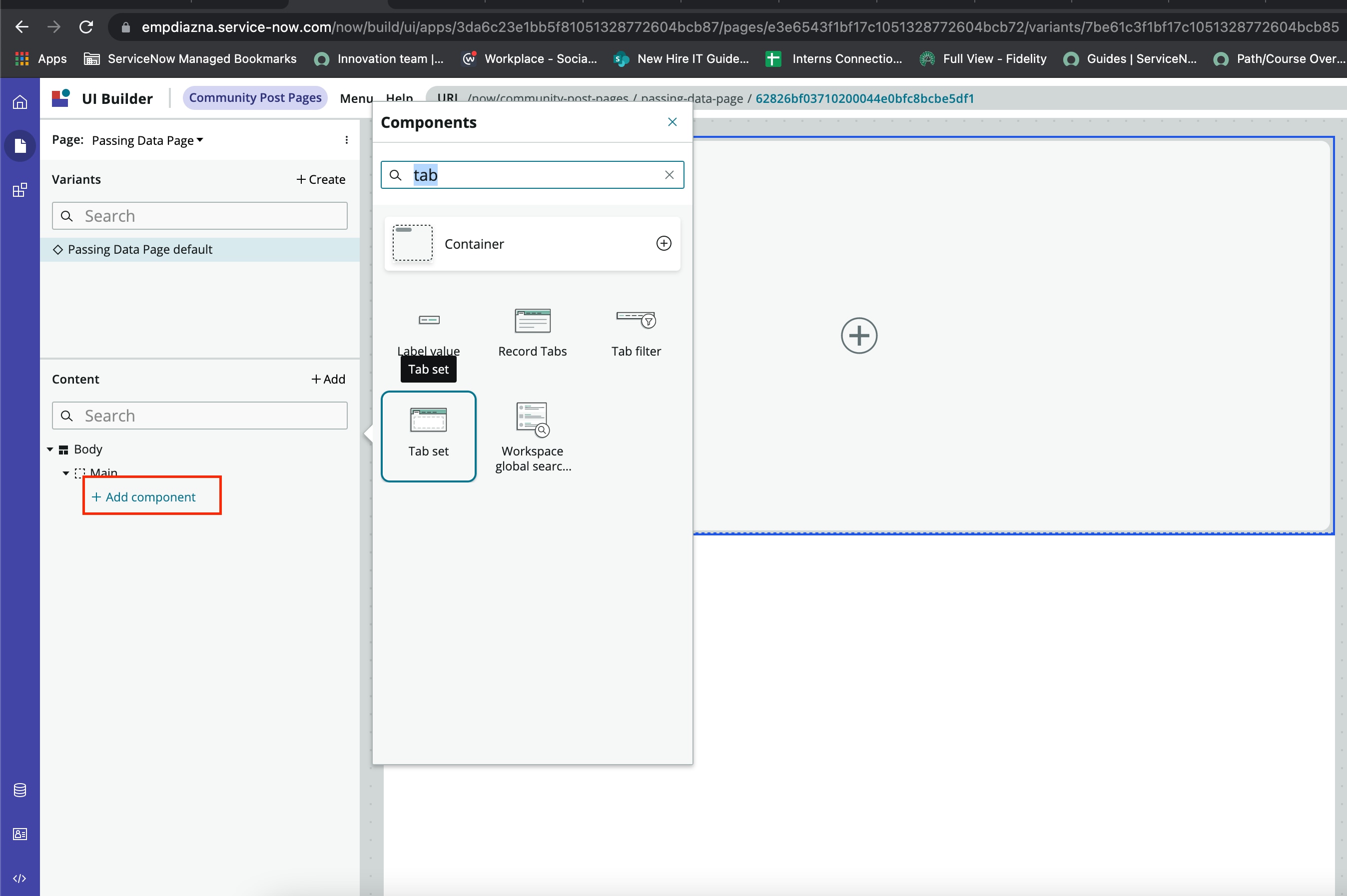Select the Tab set component icon

click(429, 419)
